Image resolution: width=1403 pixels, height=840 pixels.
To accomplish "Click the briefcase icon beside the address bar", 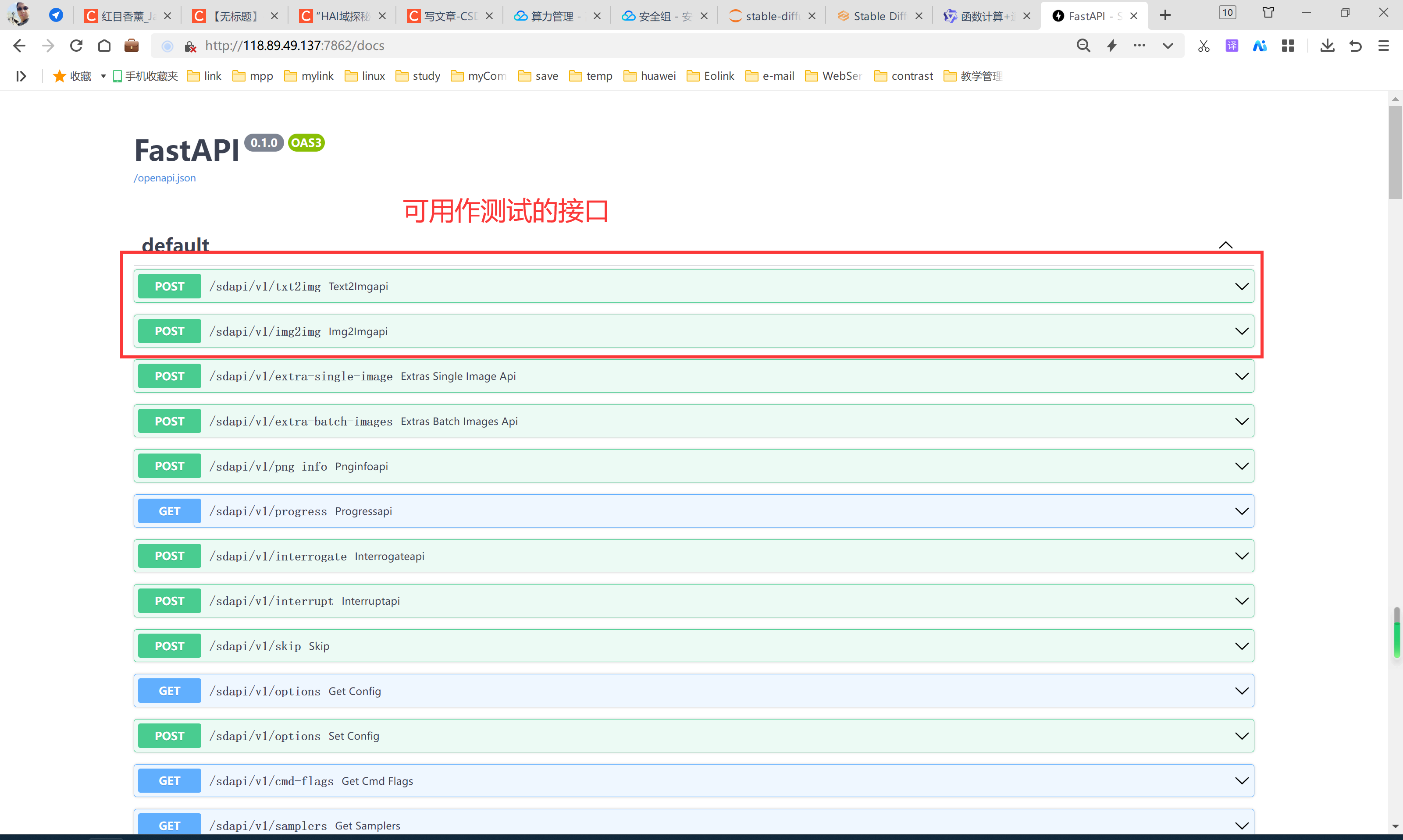I will [x=132, y=45].
